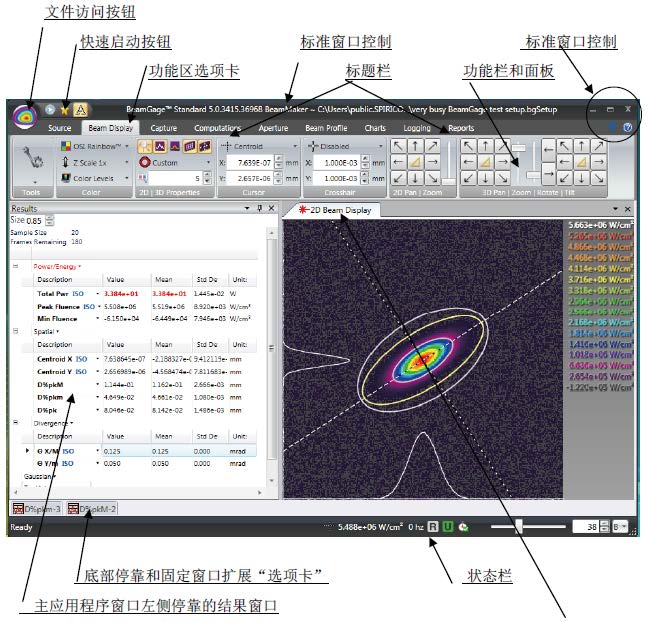Click the green U status bar icon
Viewport: 651px width, 622px height.
(x=449, y=526)
